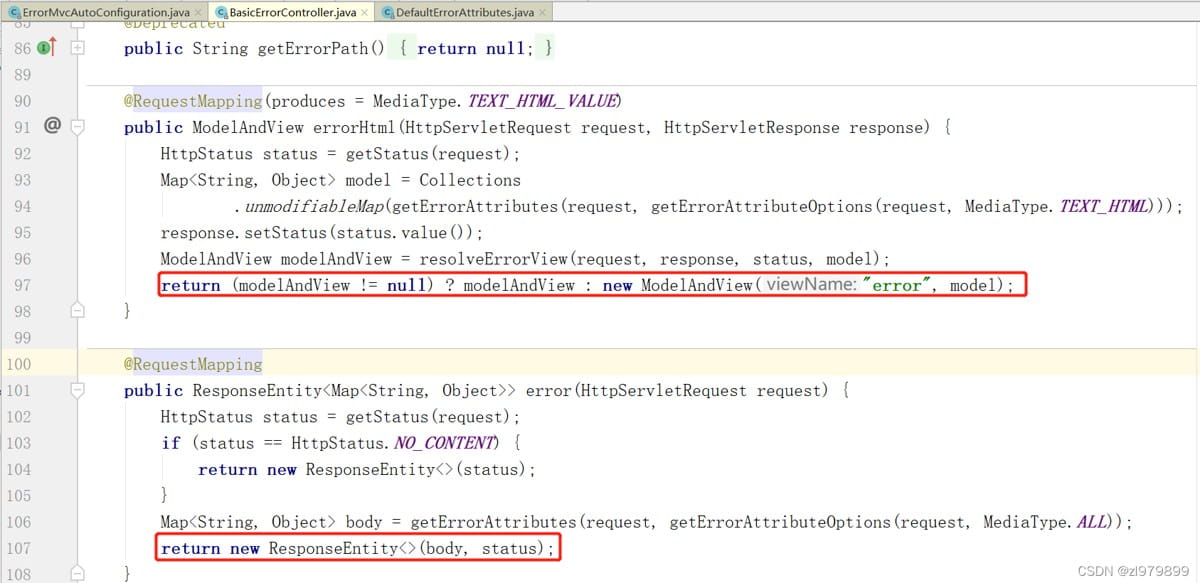Click 'ALL' constant on line 106

[x=1093, y=522]
